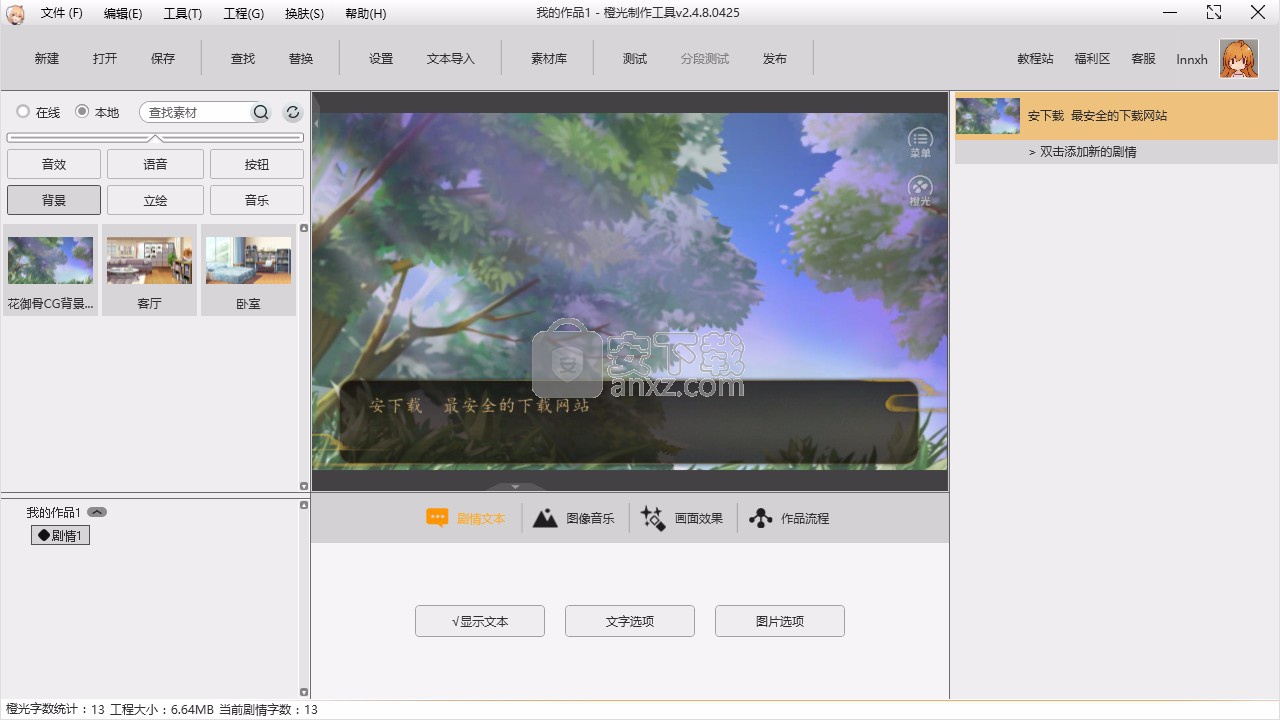Select the 音效 asset category

(54, 165)
